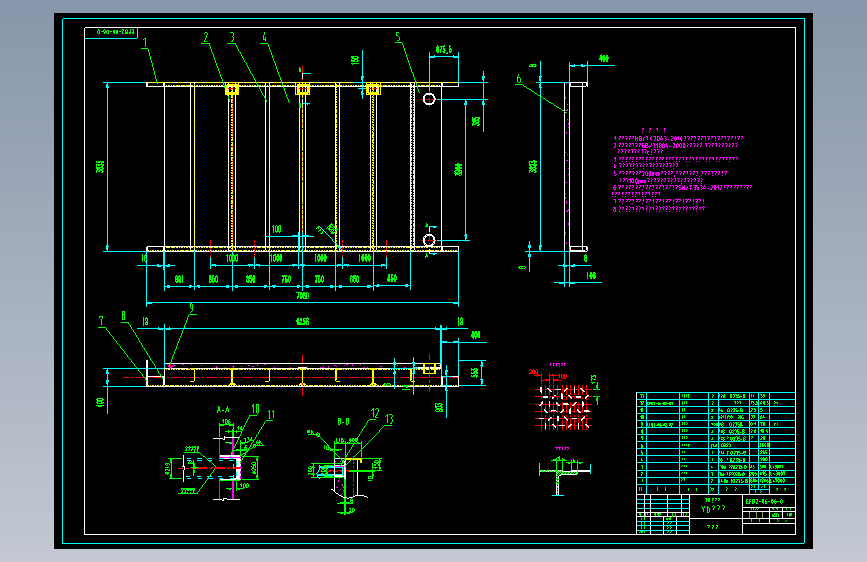Select the A-A section label

(x=223, y=410)
